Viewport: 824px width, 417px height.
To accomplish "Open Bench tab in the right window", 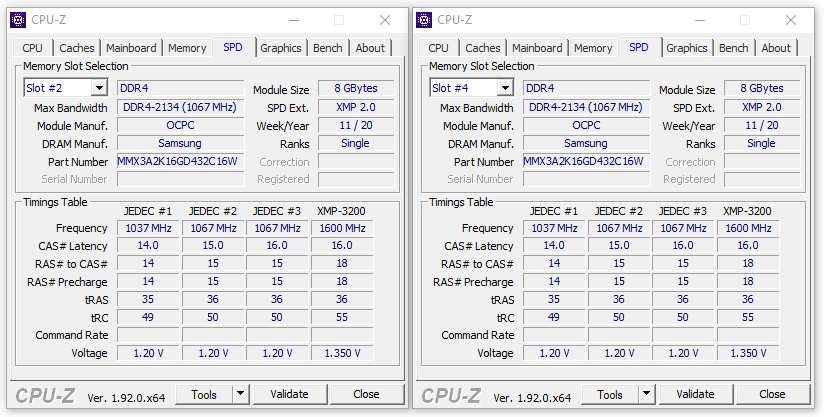I will click(734, 48).
